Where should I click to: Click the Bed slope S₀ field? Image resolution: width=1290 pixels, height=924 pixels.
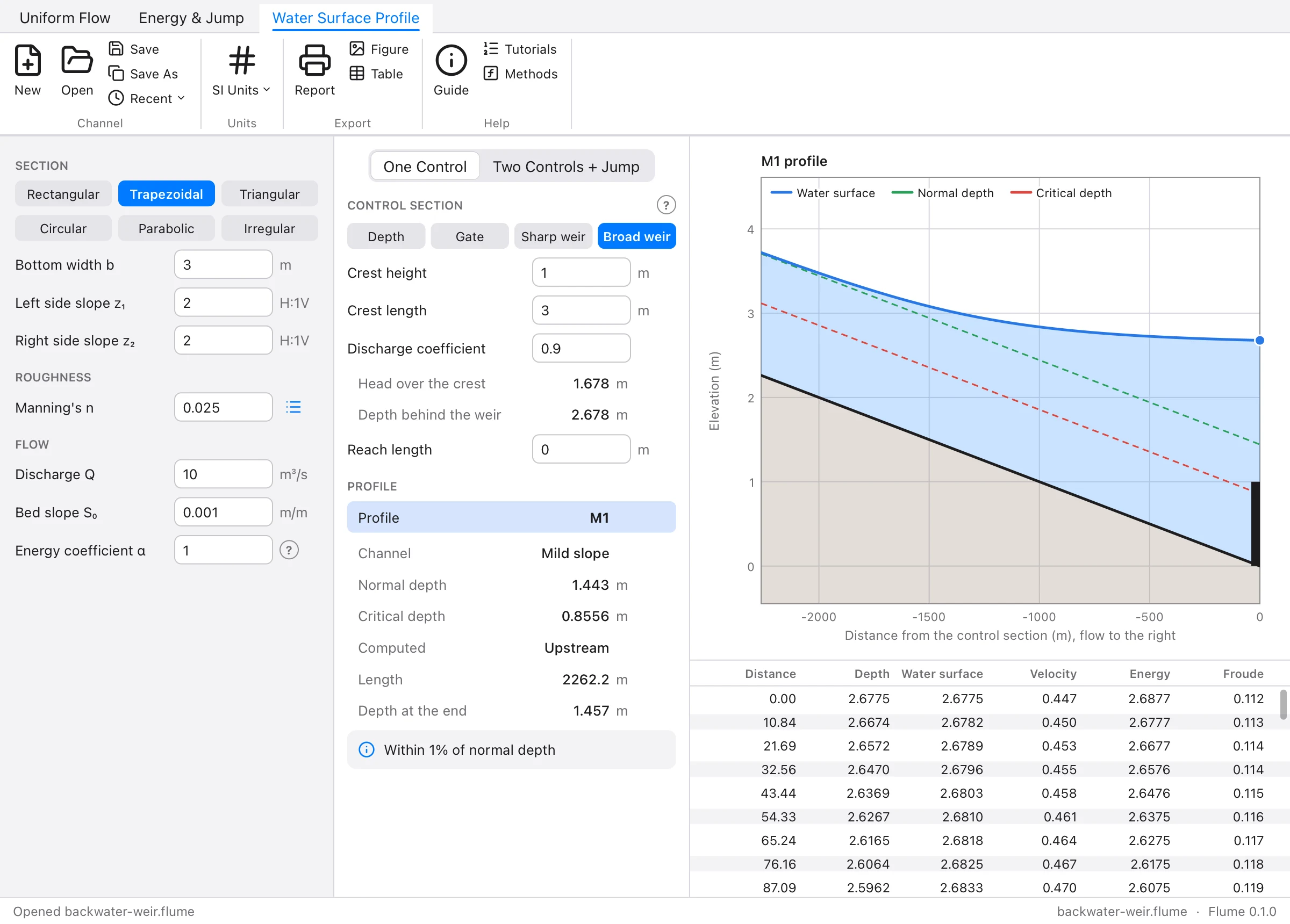click(x=224, y=512)
